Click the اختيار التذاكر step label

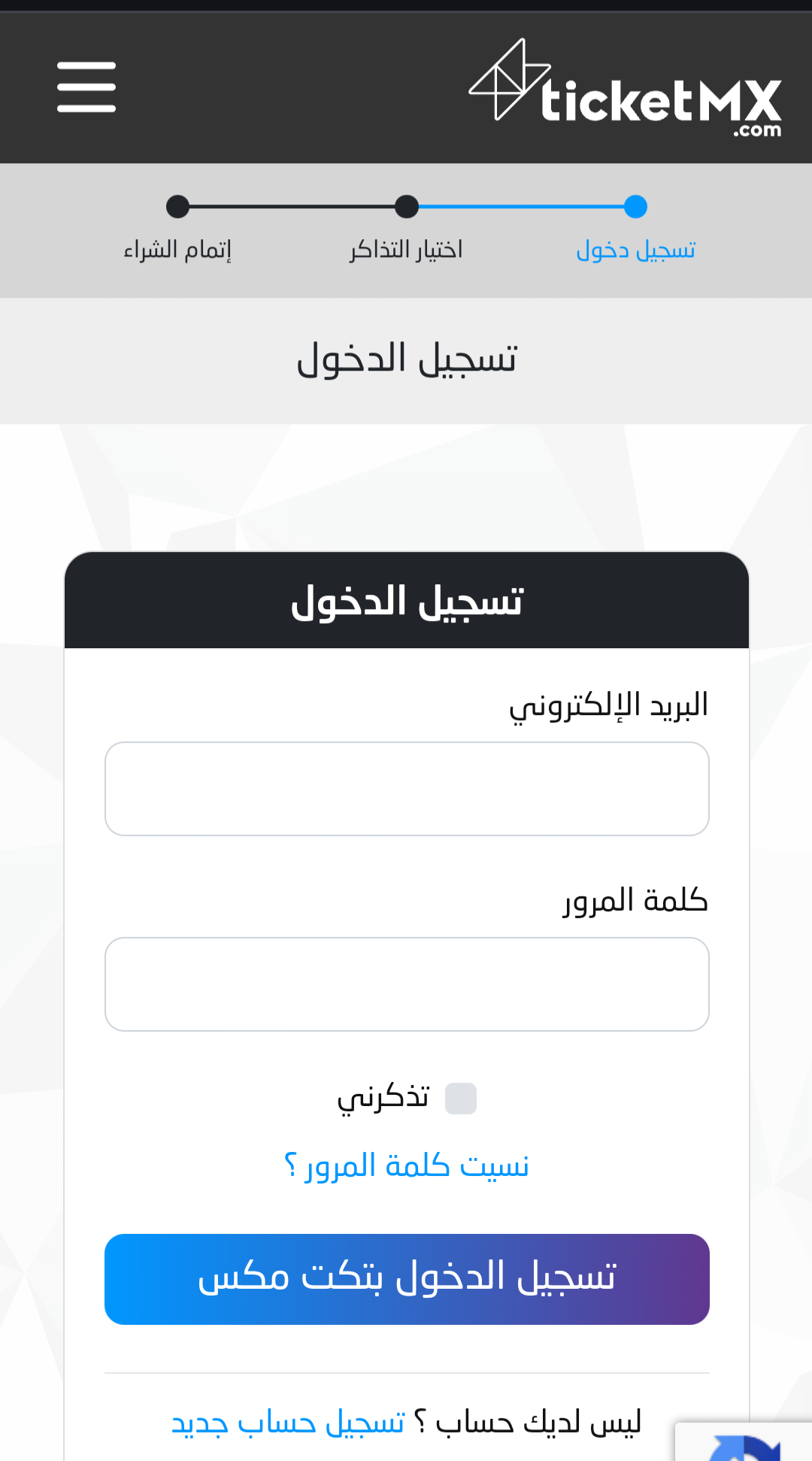(406, 250)
